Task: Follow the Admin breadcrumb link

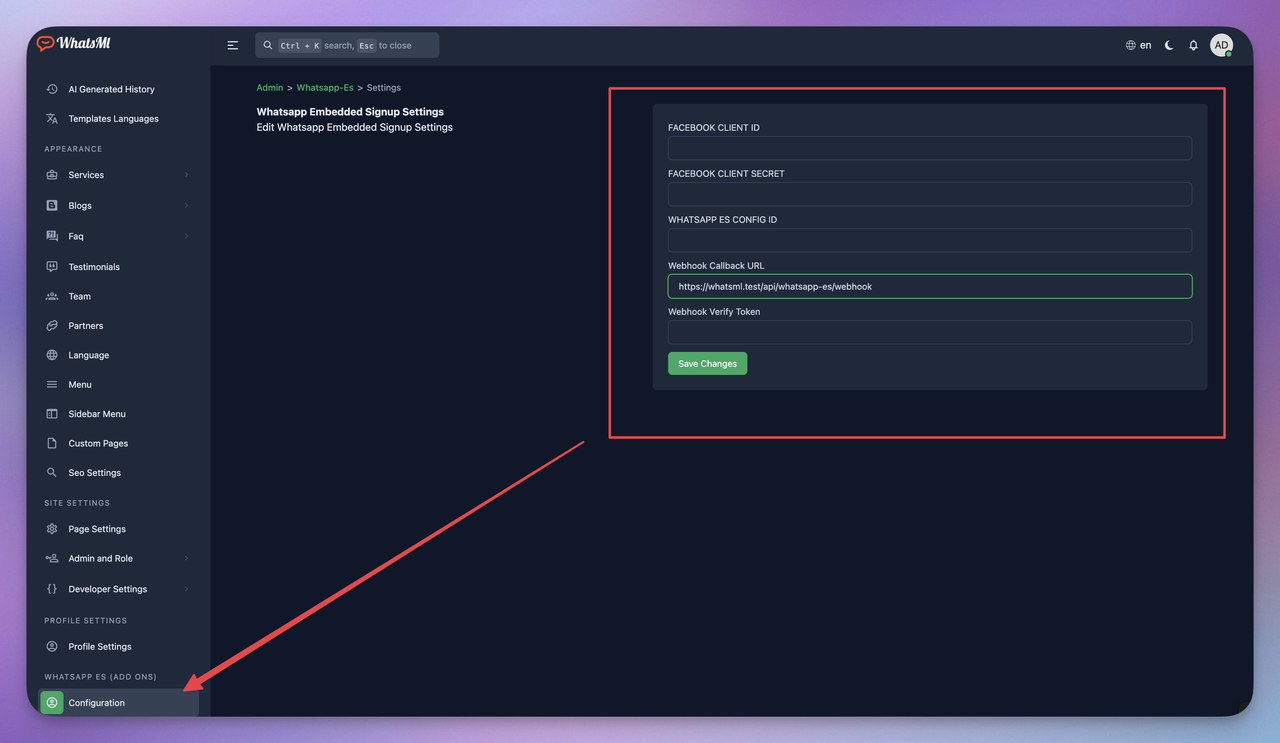Action: click(x=270, y=88)
